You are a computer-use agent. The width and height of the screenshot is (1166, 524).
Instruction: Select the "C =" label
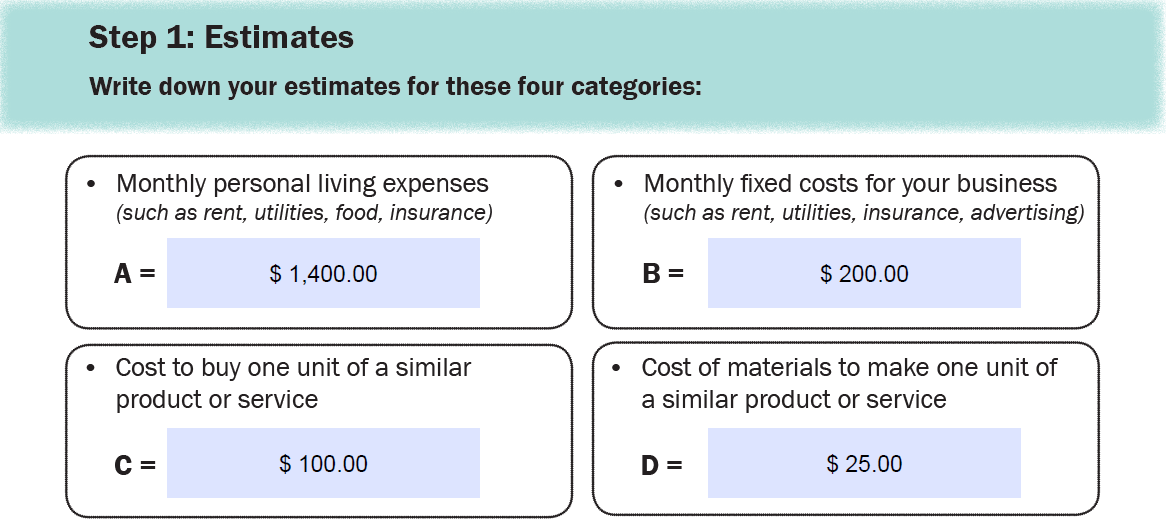pos(135,464)
